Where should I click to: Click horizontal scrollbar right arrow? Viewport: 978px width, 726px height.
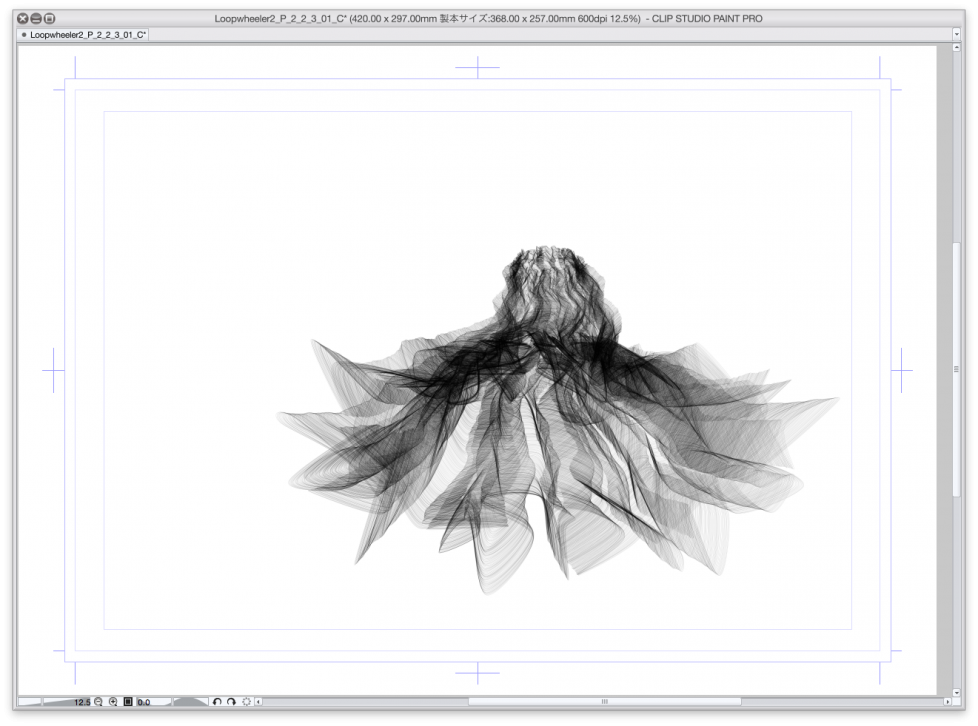pyautogui.click(x=946, y=702)
